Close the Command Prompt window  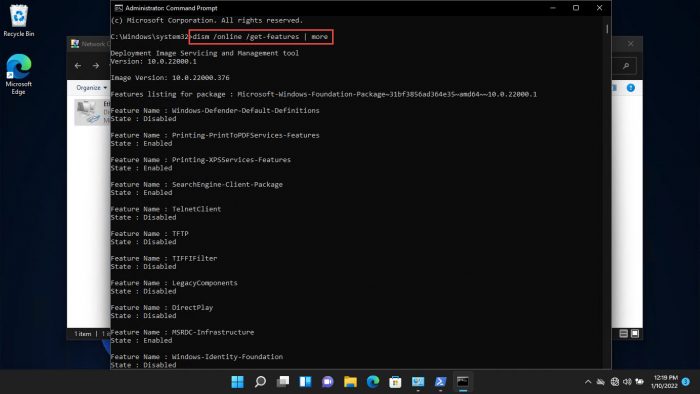click(600, 8)
